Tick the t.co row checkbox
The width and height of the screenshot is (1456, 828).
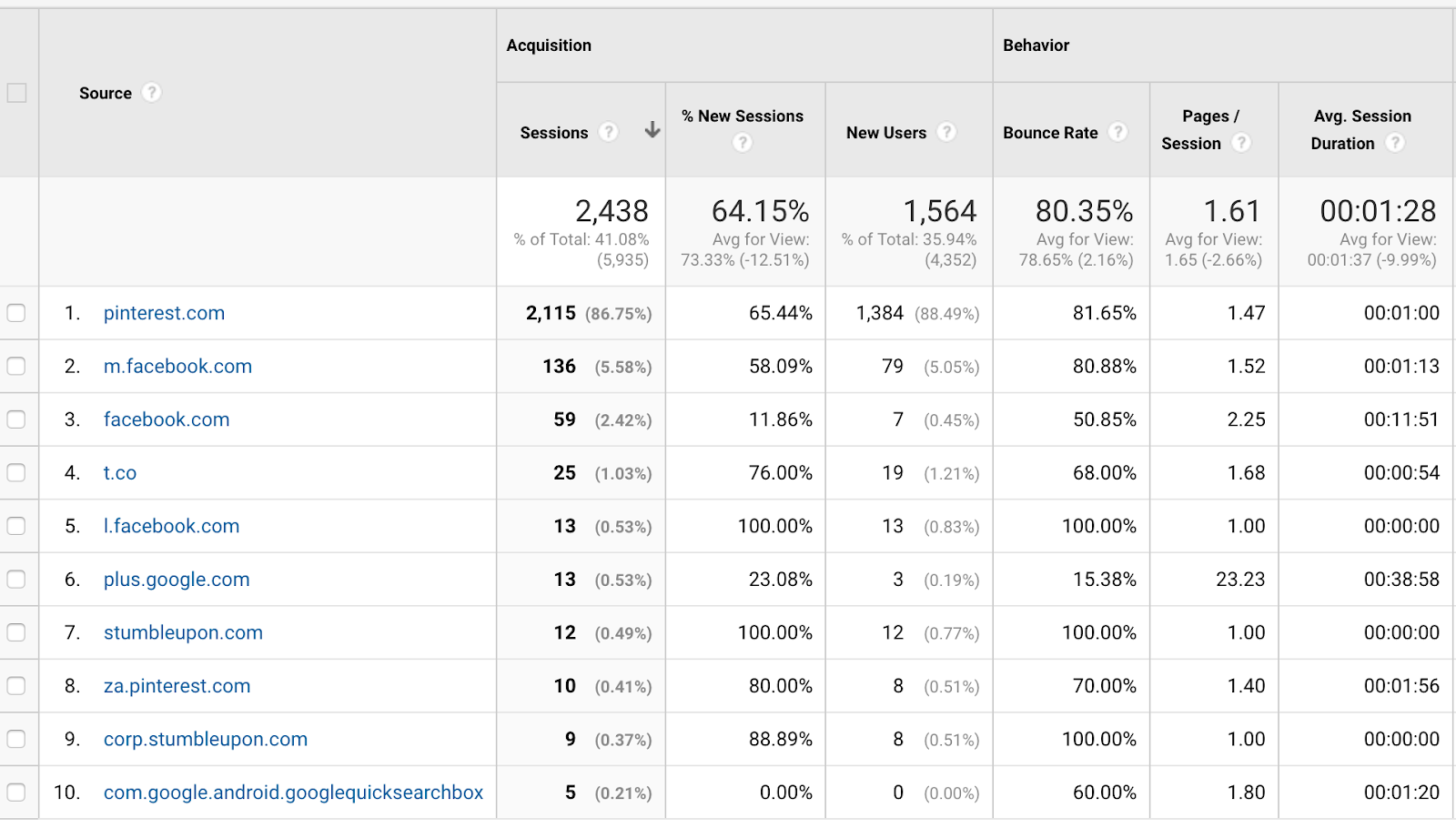(16, 472)
